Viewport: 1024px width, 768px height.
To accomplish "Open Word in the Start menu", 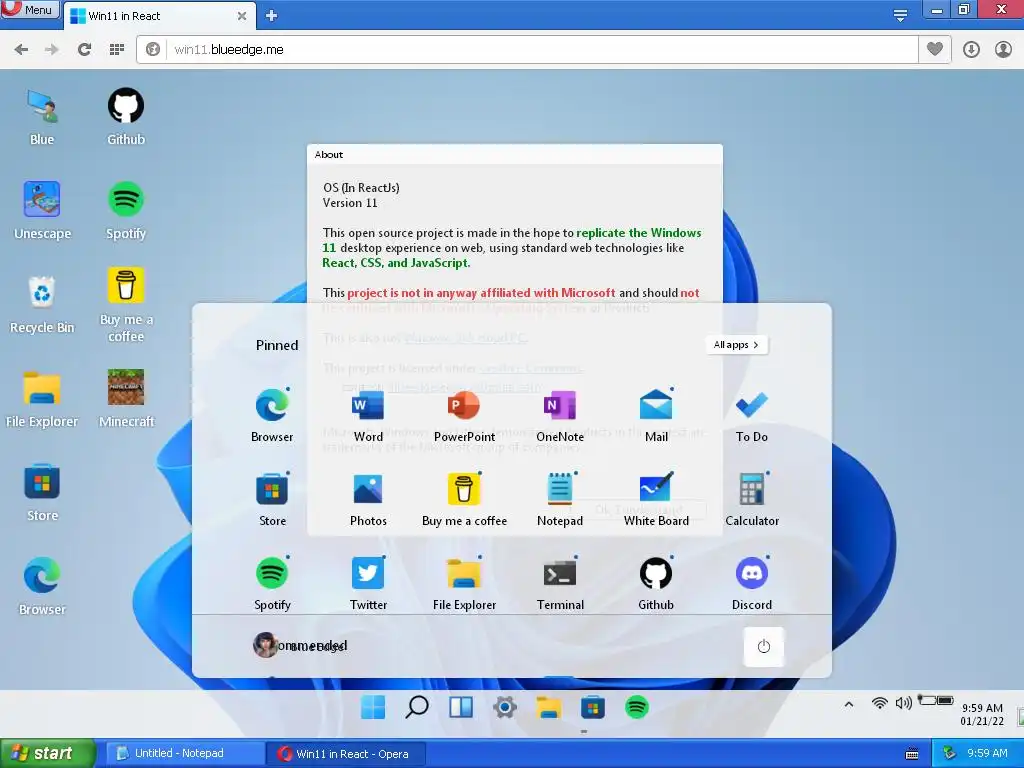I will [x=368, y=415].
